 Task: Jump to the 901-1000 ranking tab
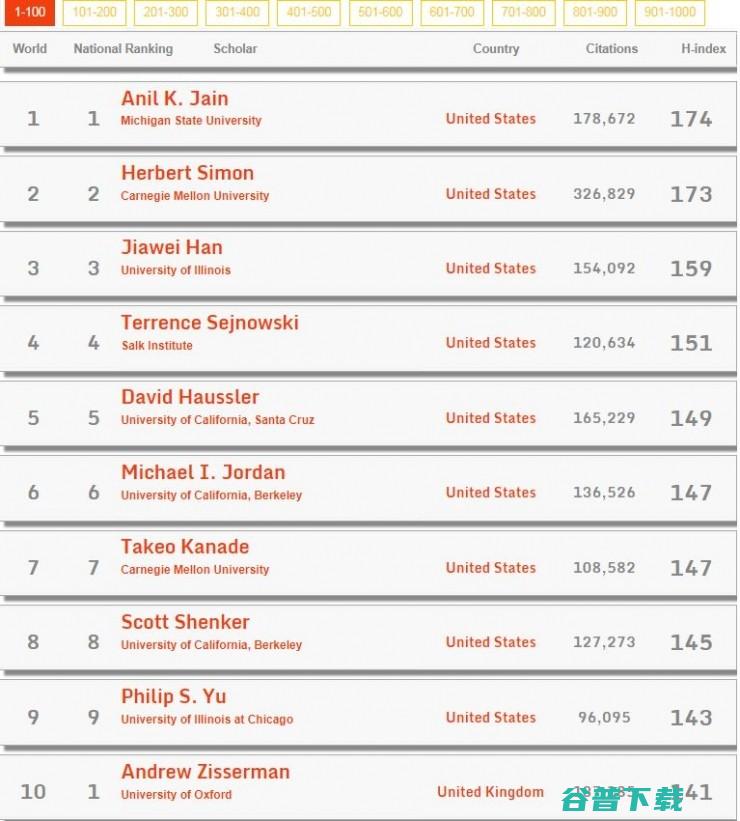(x=669, y=12)
